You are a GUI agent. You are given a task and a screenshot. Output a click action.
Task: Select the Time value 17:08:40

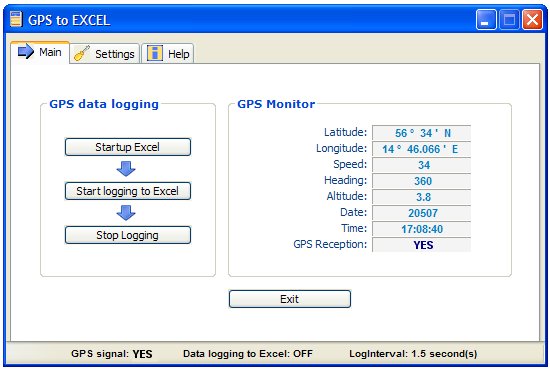tap(421, 229)
